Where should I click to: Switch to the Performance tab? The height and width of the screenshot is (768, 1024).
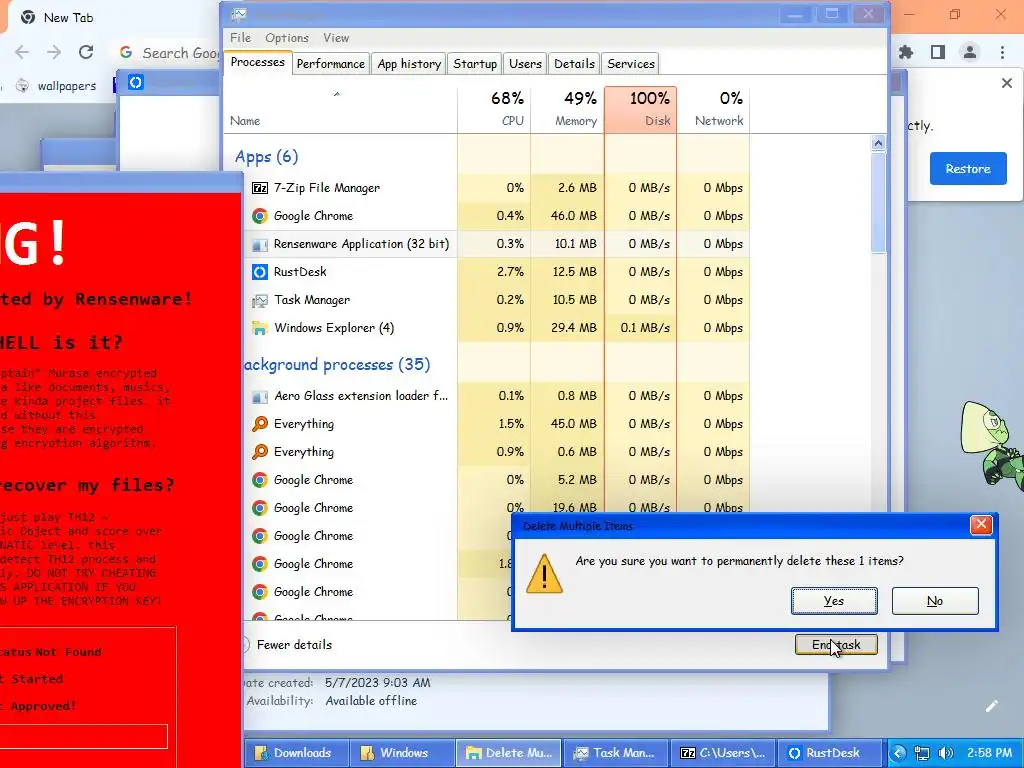point(330,64)
